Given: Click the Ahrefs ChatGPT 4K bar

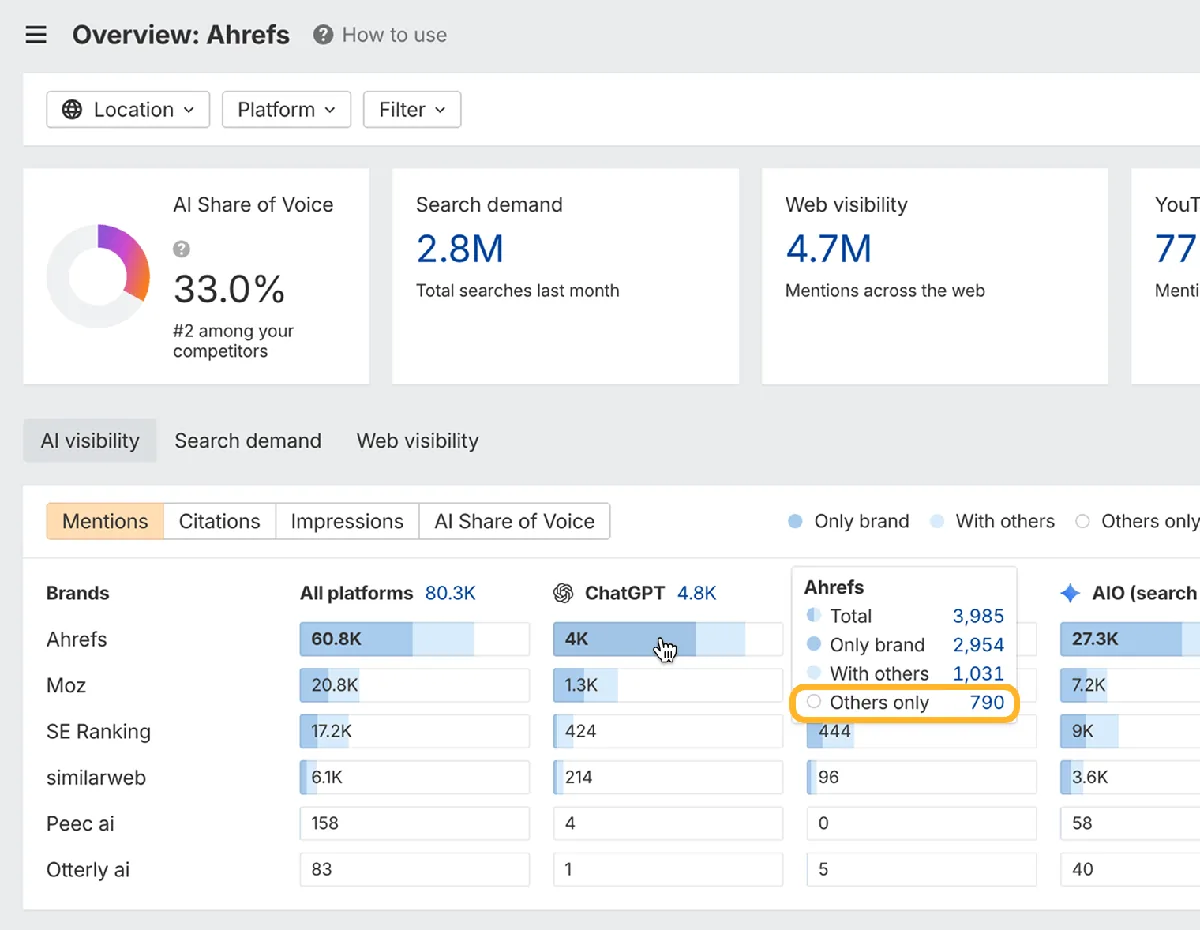Looking at the screenshot, I should [x=668, y=639].
